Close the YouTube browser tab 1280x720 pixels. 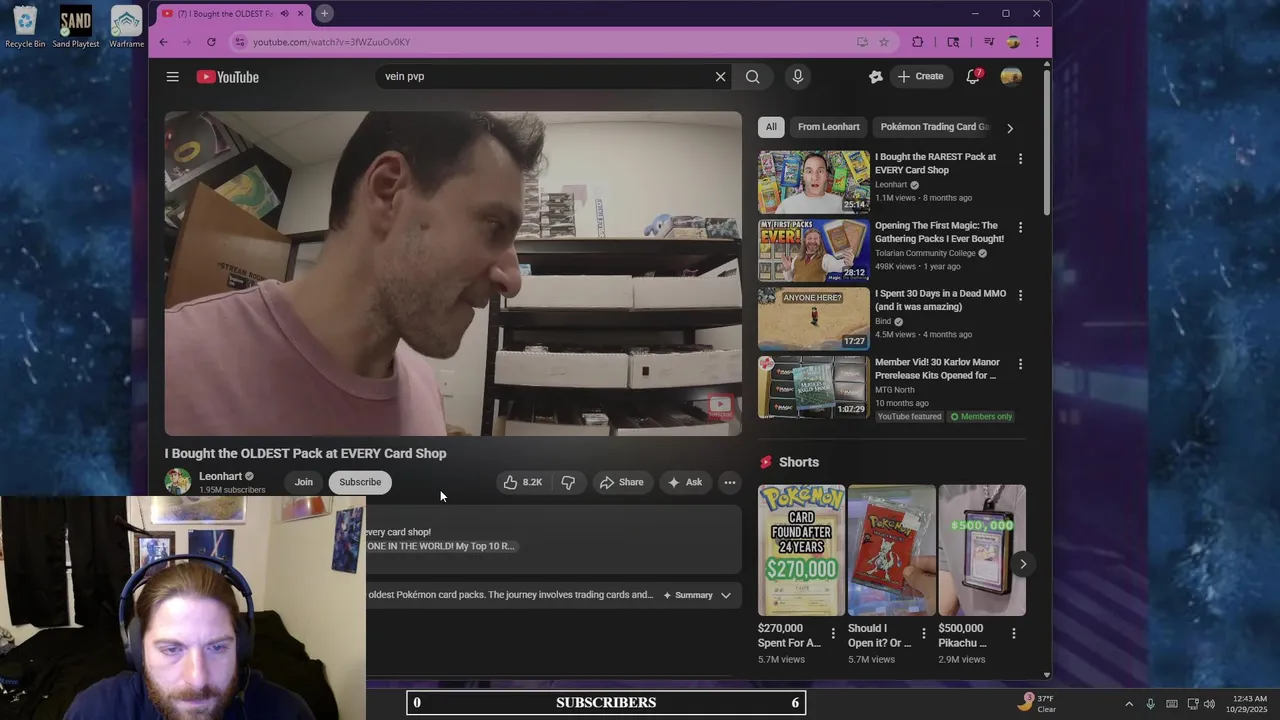click(300, 13)
